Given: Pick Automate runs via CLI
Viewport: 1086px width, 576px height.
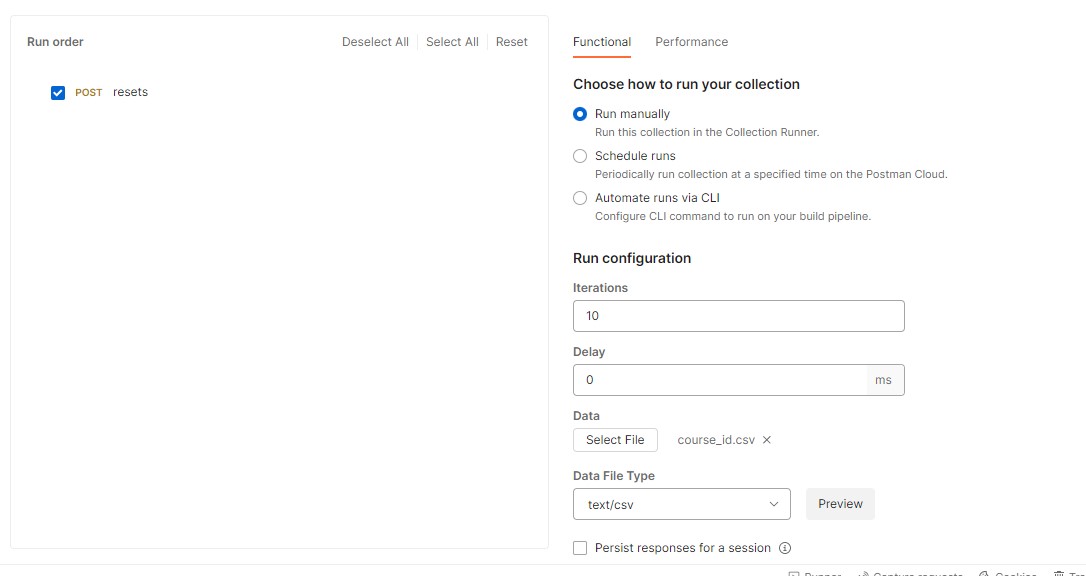Looking at the screenshot, I should [x=580, y=198].
